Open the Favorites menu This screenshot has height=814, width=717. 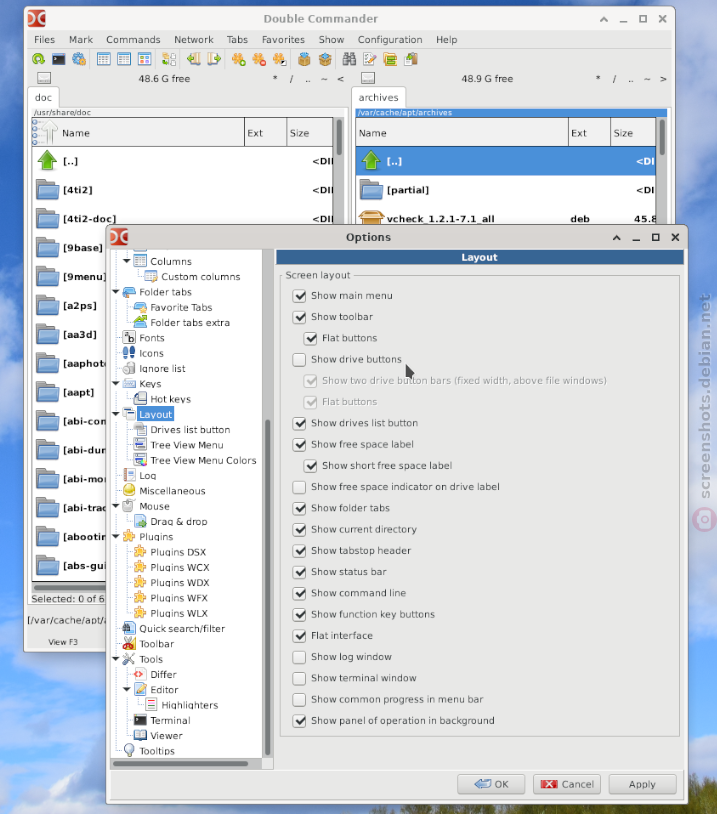283,39
